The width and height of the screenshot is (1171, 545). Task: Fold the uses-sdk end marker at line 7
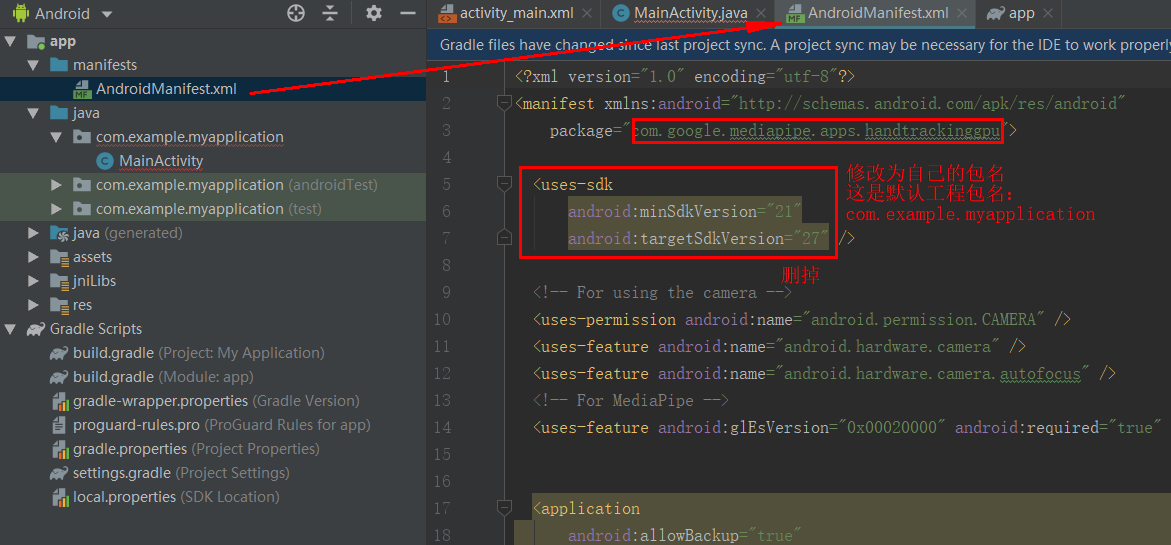[x=504, y=238]
